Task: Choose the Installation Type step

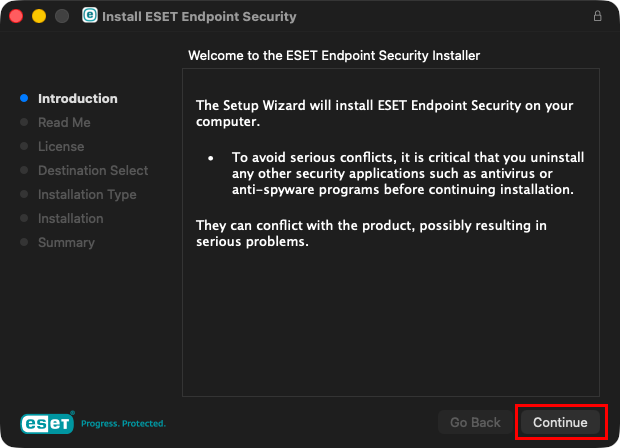Action: [87, 194]
